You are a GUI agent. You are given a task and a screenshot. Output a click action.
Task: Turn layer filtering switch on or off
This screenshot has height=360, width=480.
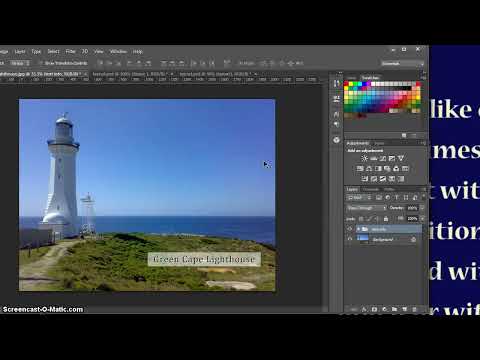pos(424,196)
